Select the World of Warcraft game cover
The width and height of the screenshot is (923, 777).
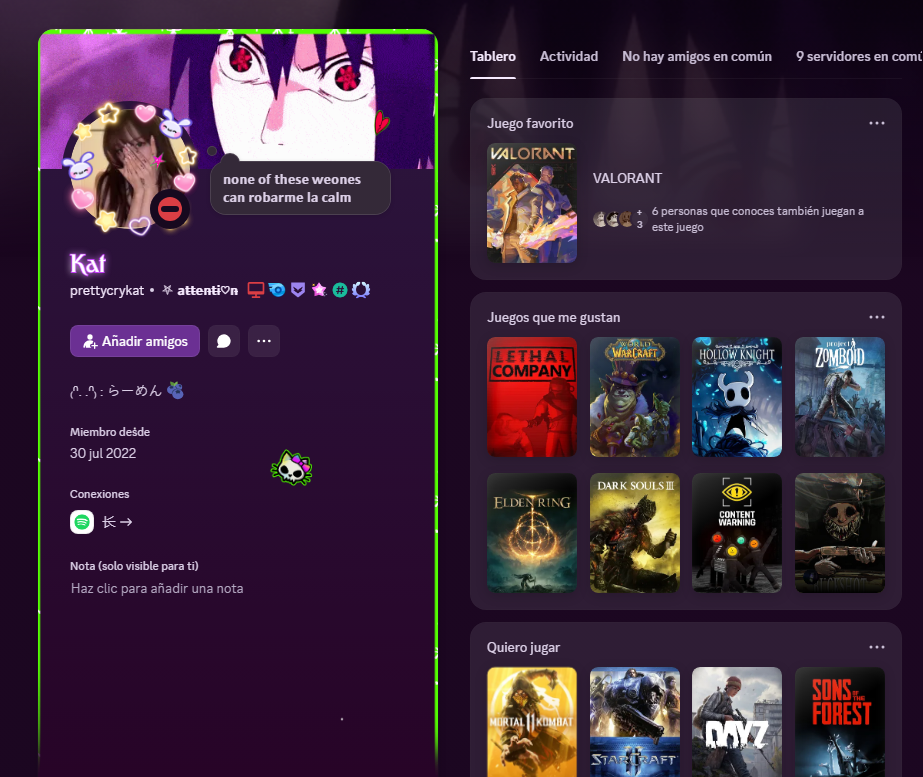pos(635,397)
